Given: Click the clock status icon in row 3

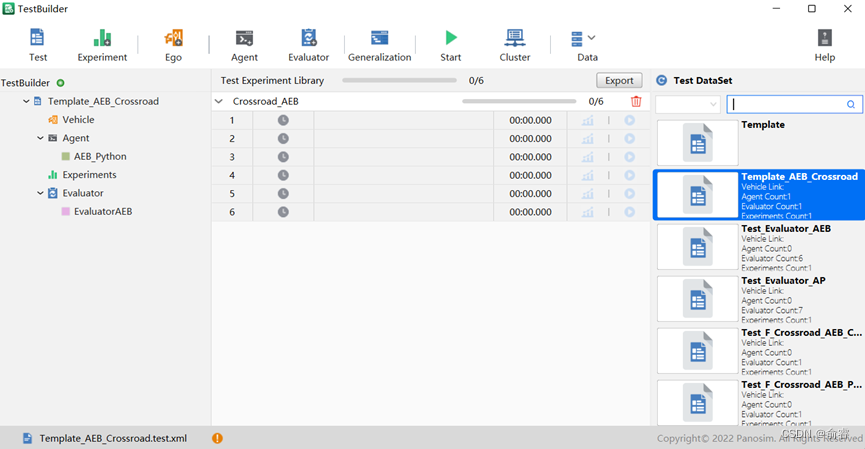Looking at the screenshot, I should pyautogui.click(x=283, y=157).
